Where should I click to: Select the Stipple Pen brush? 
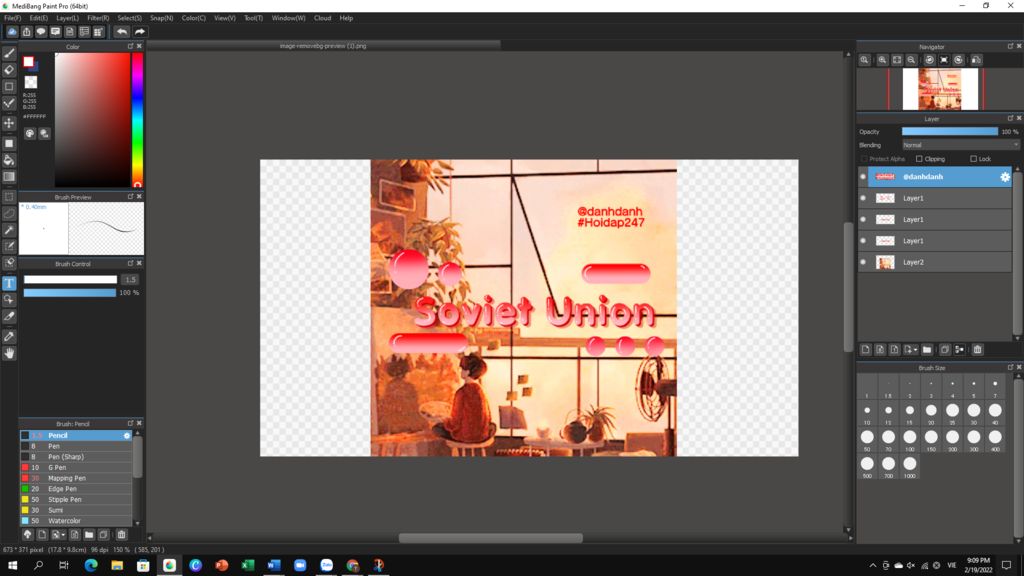click(76, 500)
